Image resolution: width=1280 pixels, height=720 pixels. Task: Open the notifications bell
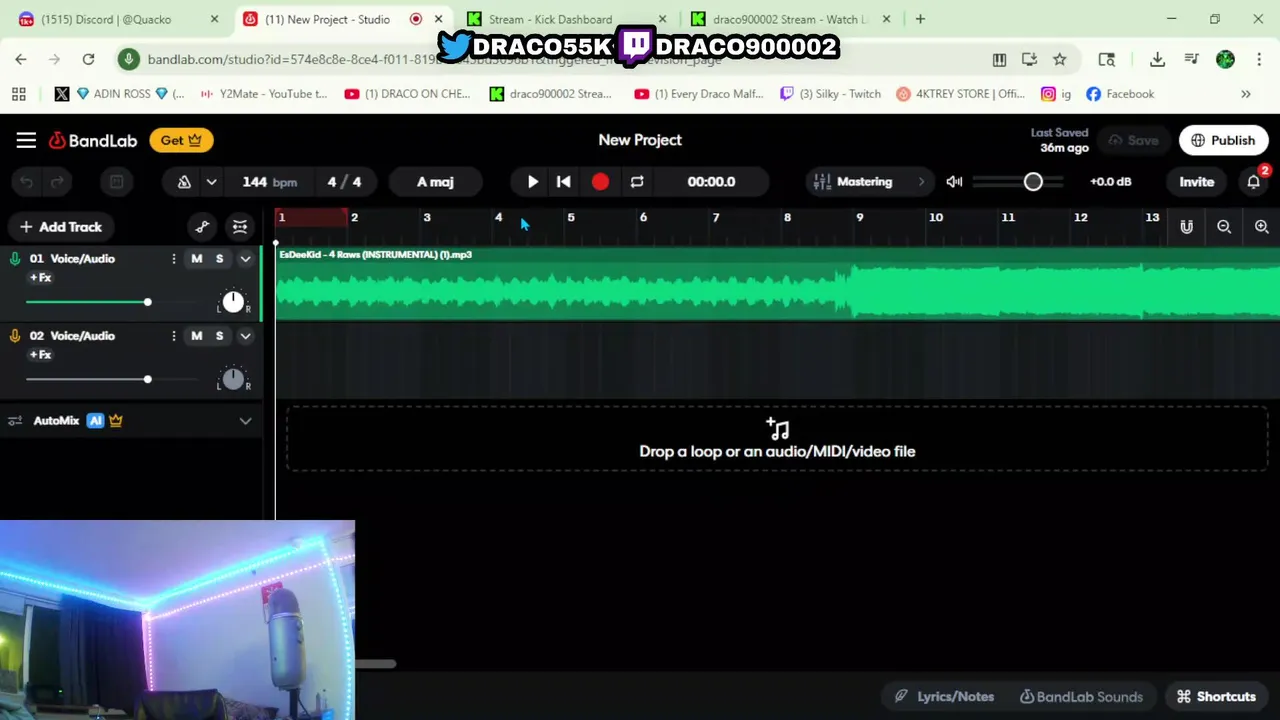click(x=1253, y=182)
